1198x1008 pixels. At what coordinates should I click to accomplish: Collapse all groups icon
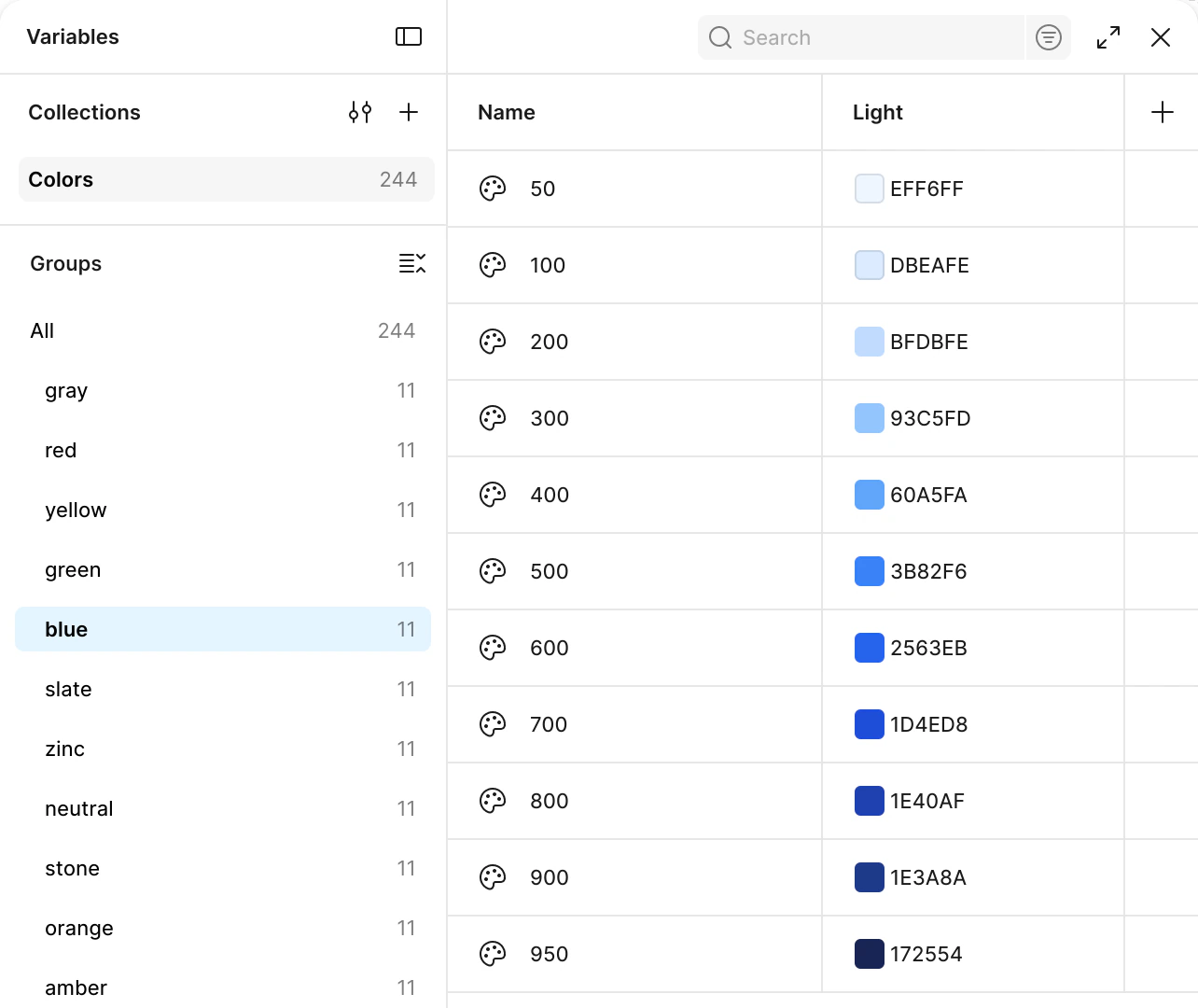coord(412,263)
